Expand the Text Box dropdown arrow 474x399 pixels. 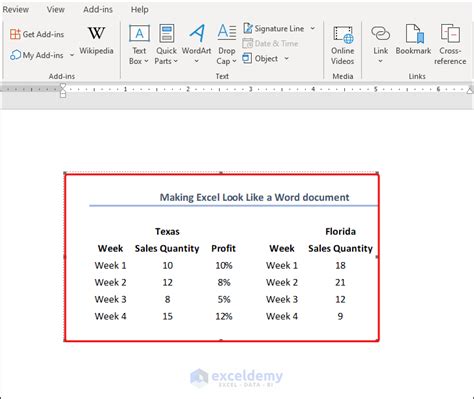(x=146, y=61)
